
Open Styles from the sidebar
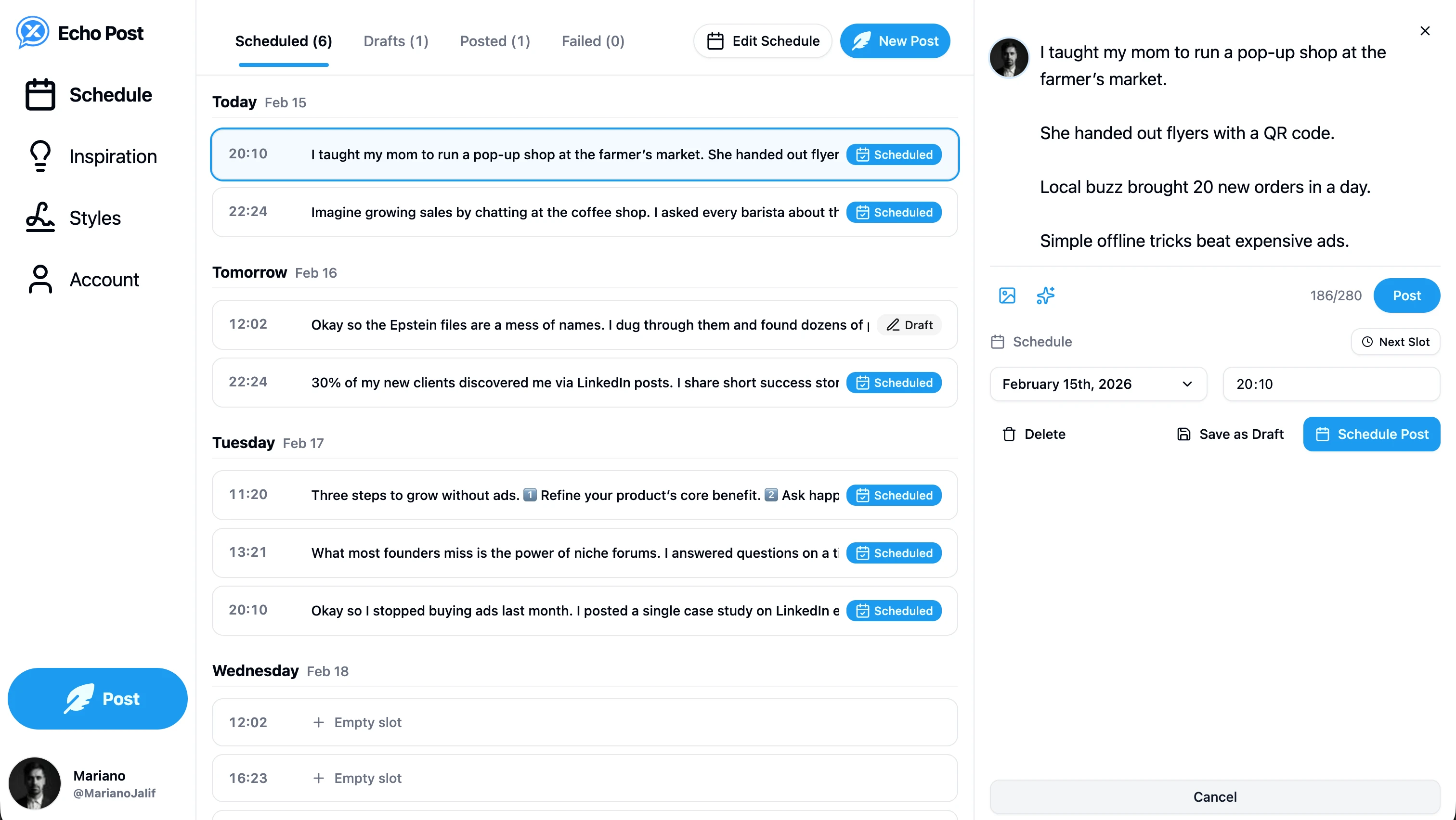[74, 218]
